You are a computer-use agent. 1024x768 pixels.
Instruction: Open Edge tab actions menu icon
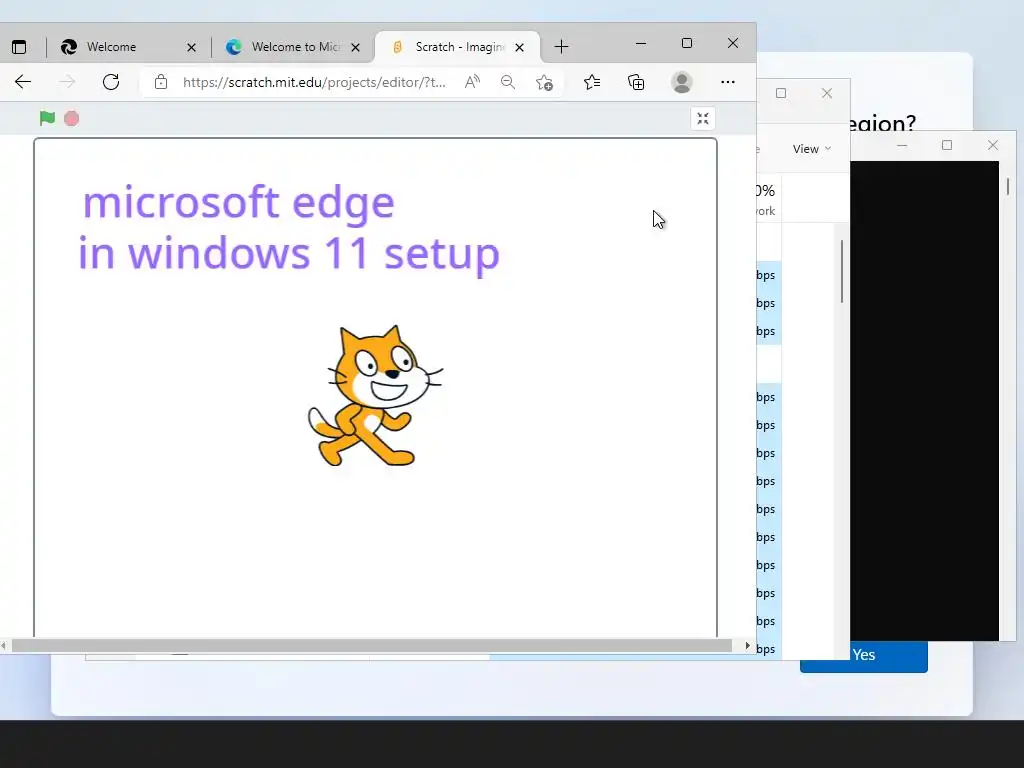19,47
